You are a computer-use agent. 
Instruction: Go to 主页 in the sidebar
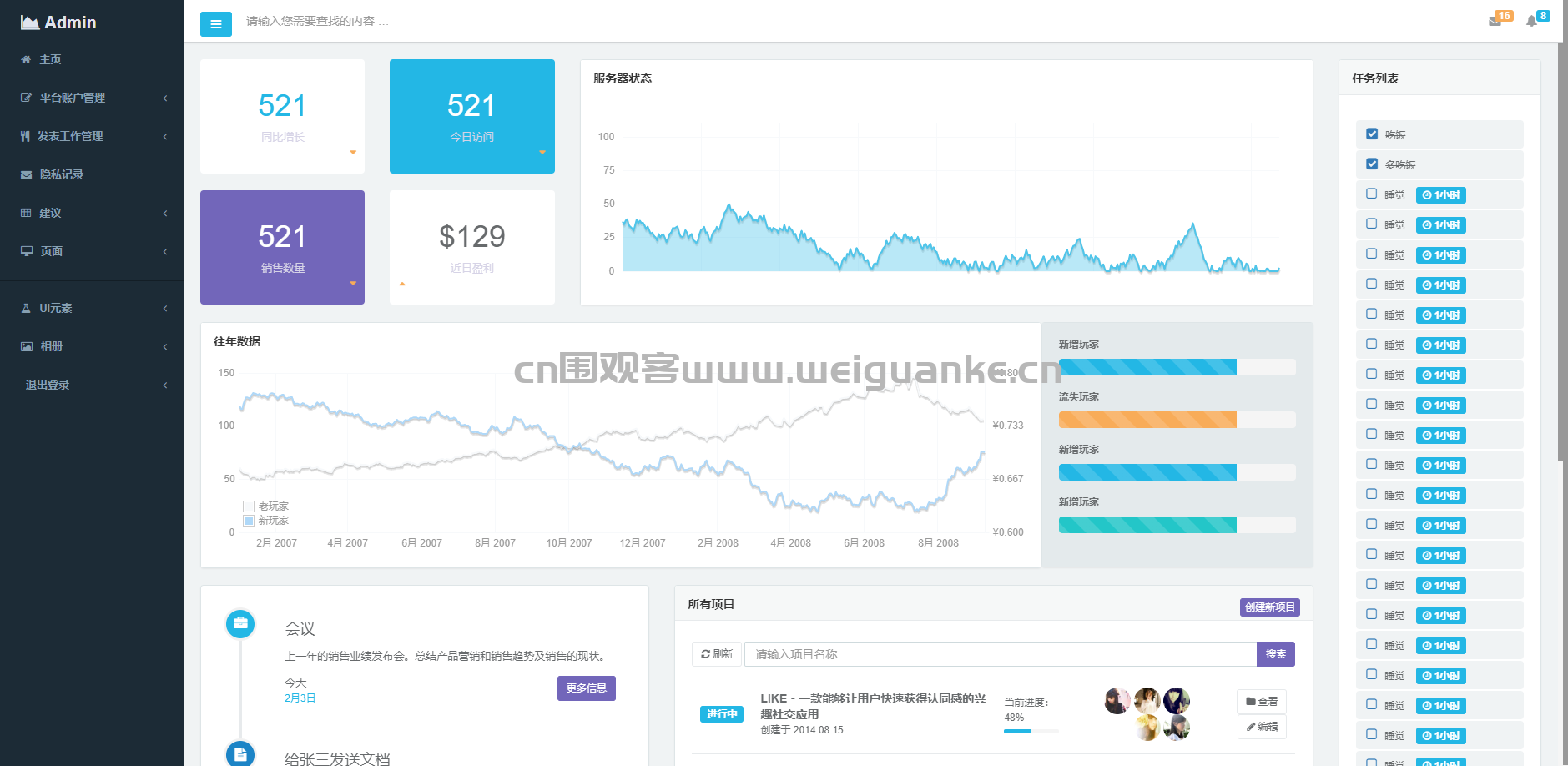coord(51,59)
